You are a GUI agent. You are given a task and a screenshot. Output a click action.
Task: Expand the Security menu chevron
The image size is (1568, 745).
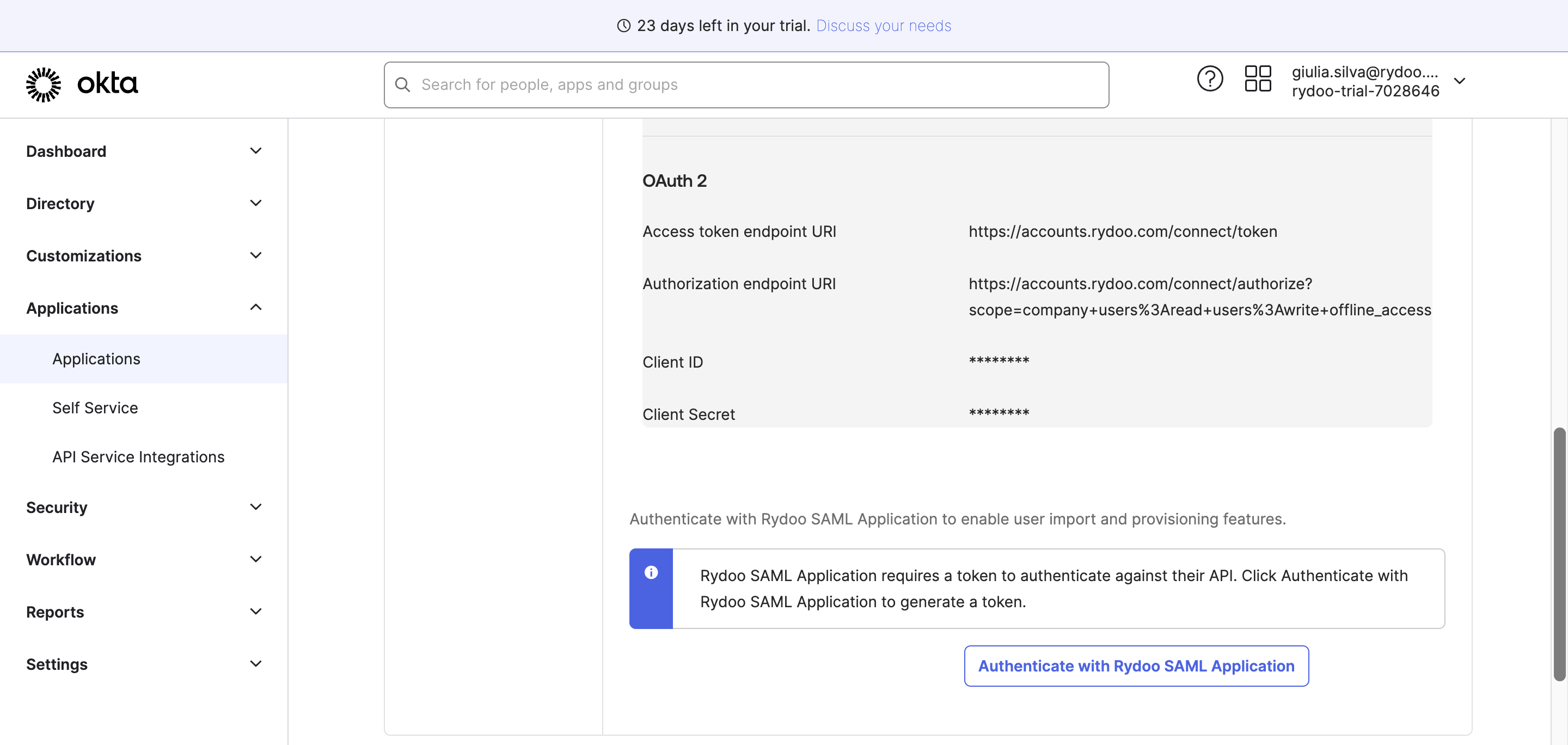click(x=256, y=507)
